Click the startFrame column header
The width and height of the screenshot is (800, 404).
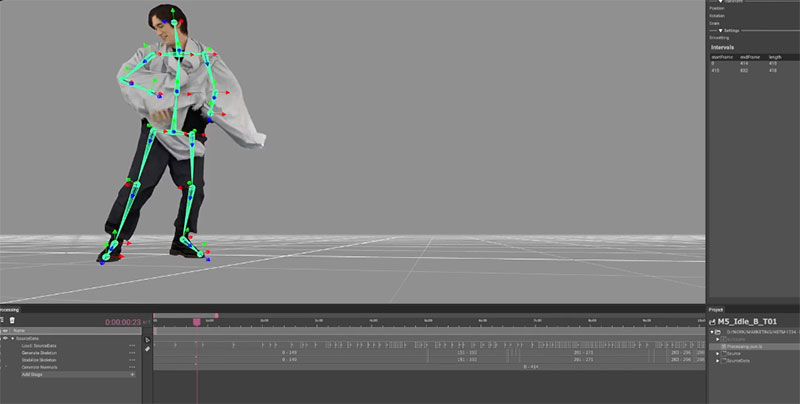click(721, 57)
